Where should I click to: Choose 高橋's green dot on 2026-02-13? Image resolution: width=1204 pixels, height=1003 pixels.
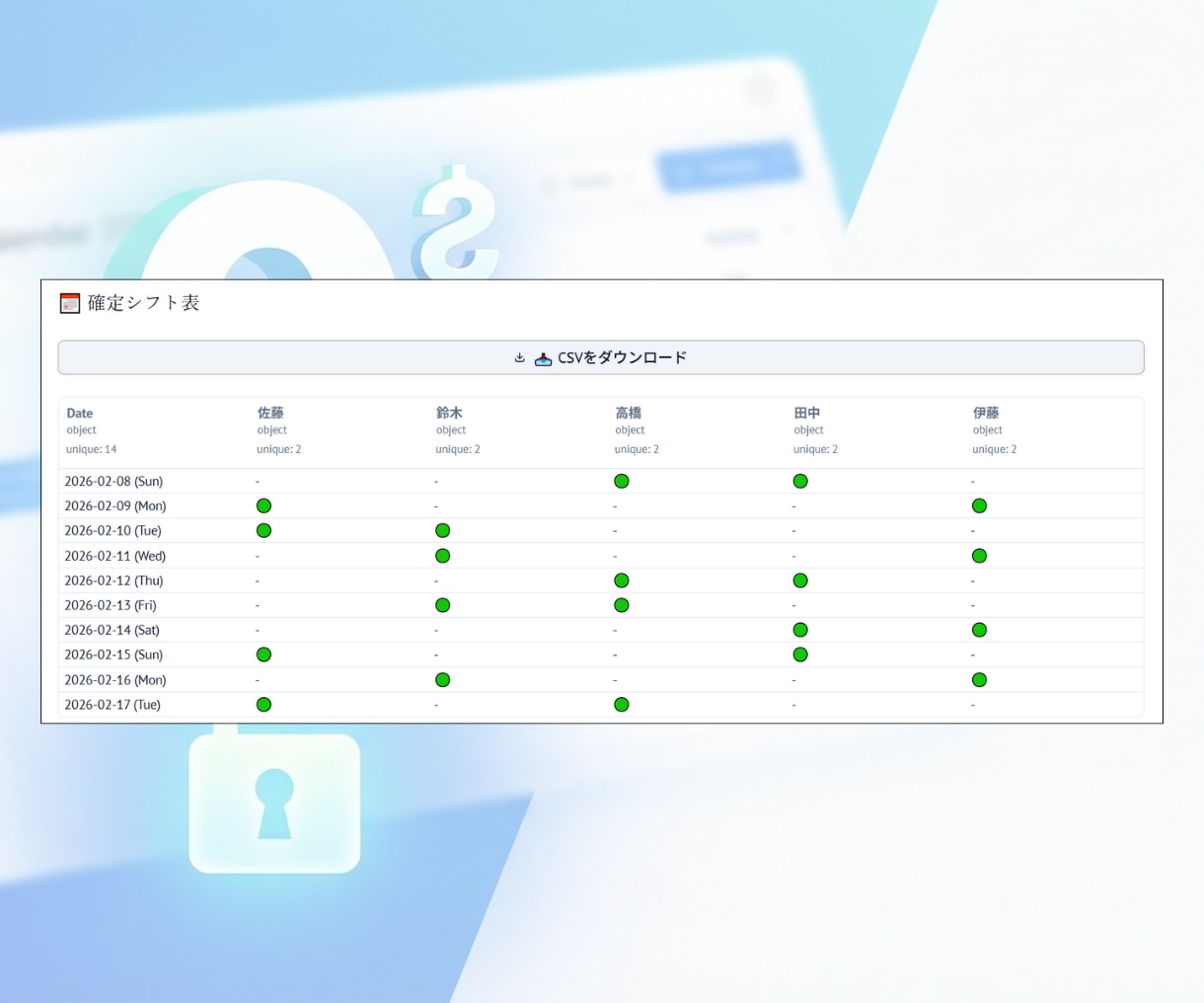point(622,605)
